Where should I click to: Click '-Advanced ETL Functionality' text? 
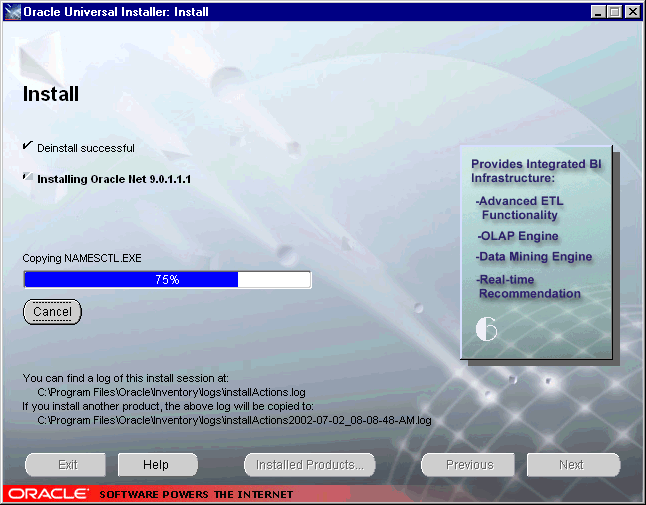pos(519,208)
